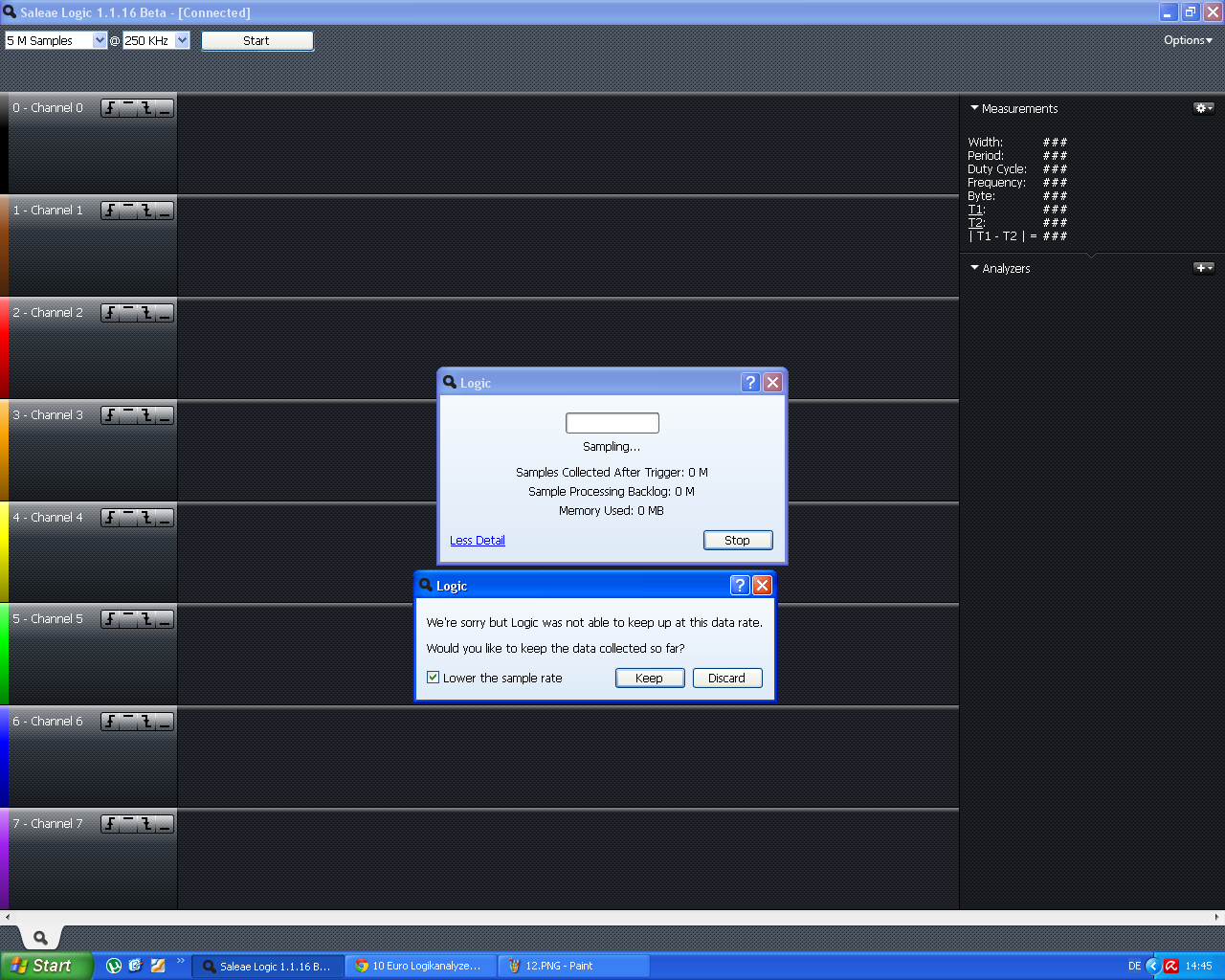Click the Channel 5 label

(48, 619)
